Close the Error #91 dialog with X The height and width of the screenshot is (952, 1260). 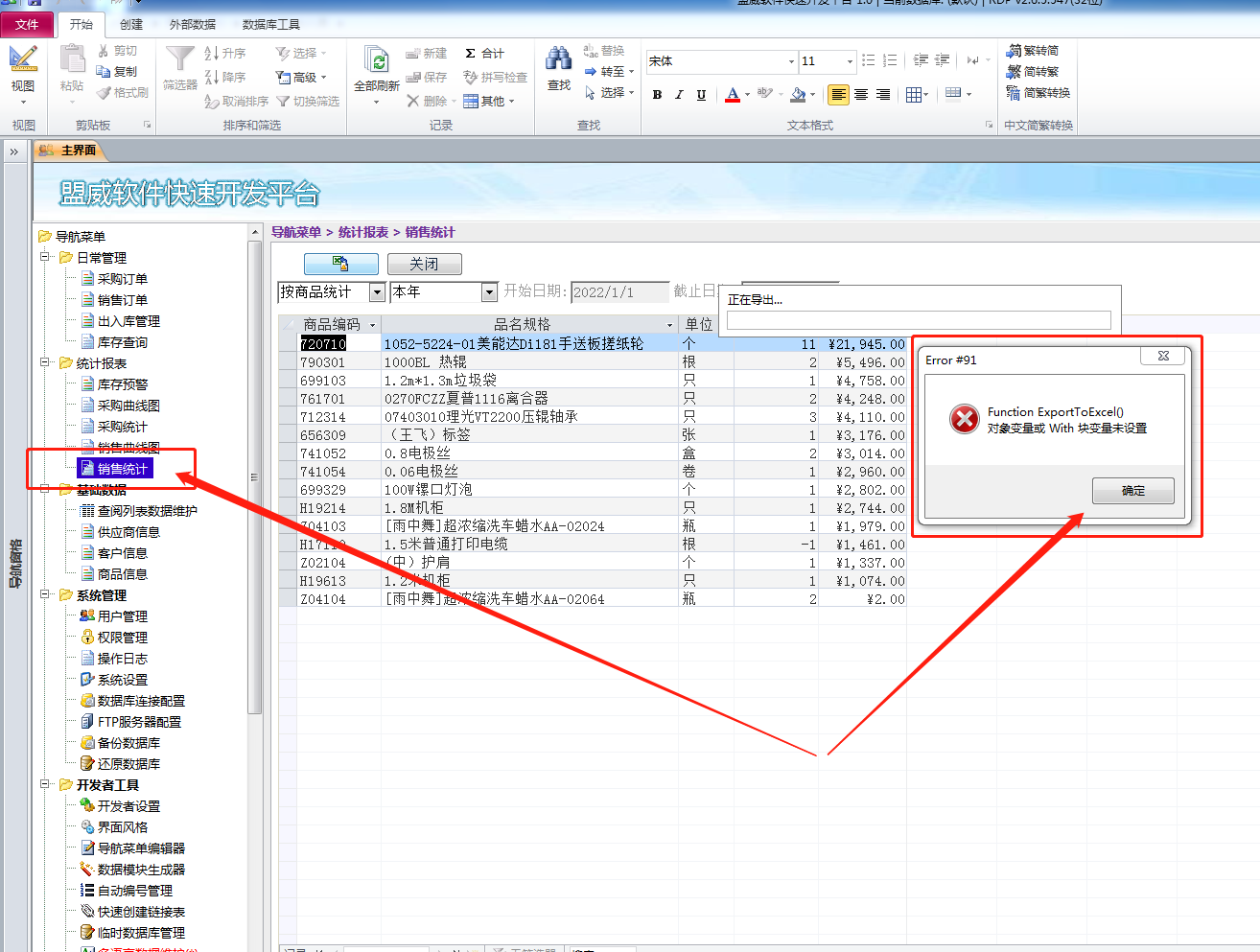[1163, 356]
